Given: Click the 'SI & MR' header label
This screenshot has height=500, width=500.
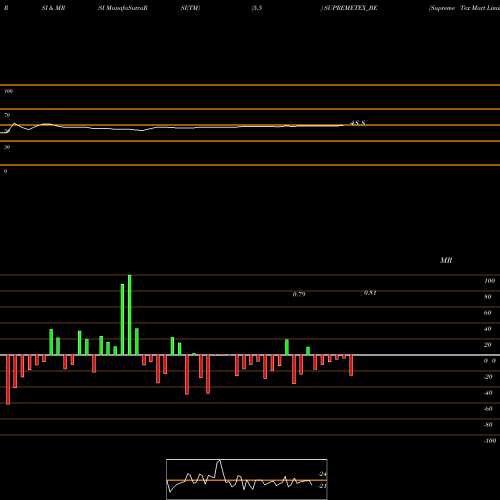Looking at the screenshot, I should click(x=53, y=8).
